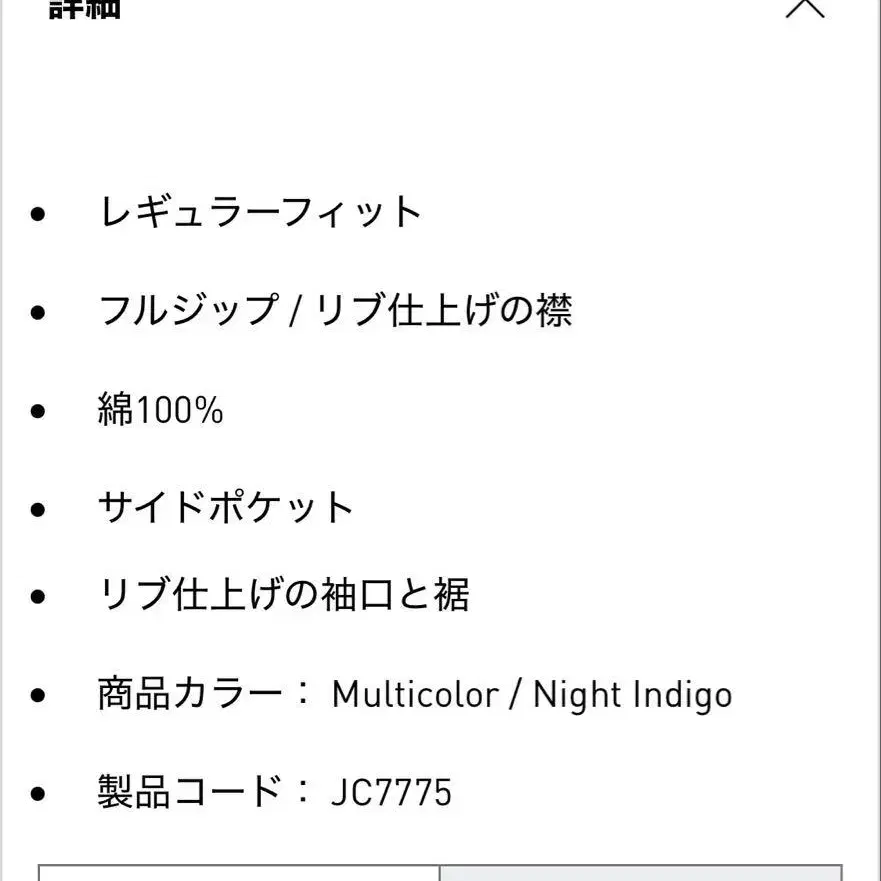This screenshot has height=881, width=881.
Task: Click the bullet beside 商品カラー
Action: point(38,695)
